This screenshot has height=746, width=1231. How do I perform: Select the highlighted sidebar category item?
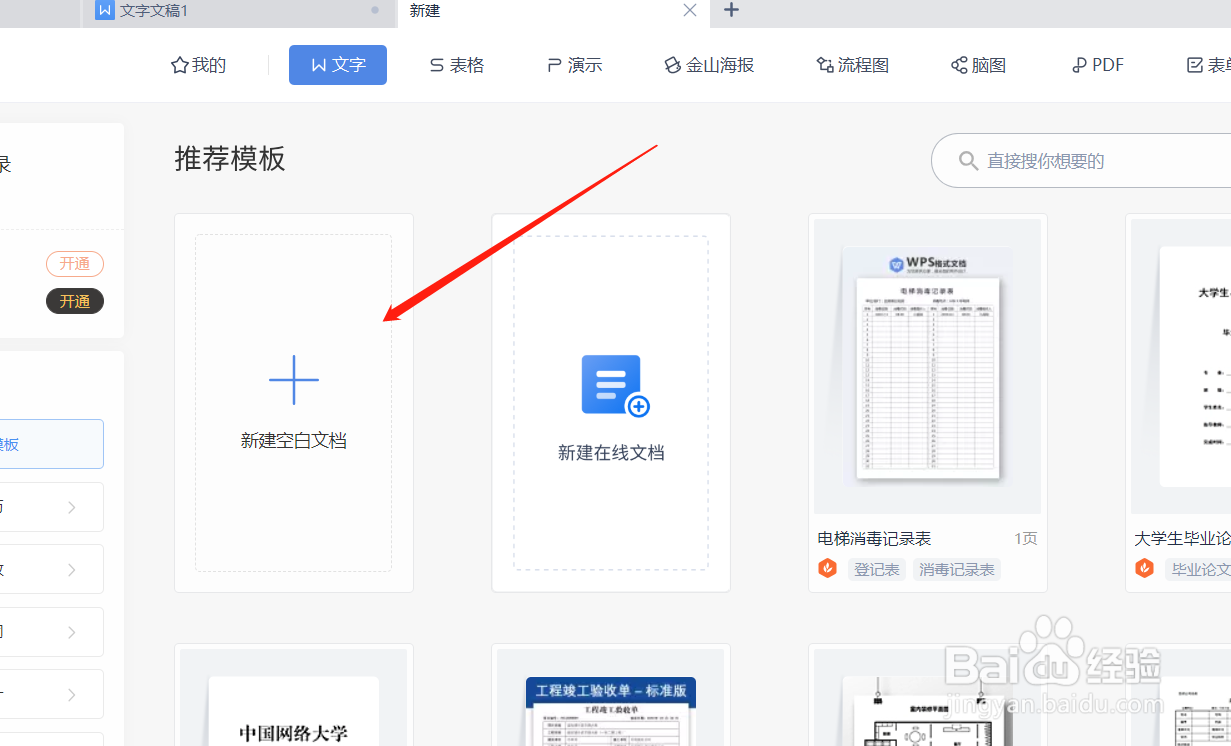coord(52,444)
